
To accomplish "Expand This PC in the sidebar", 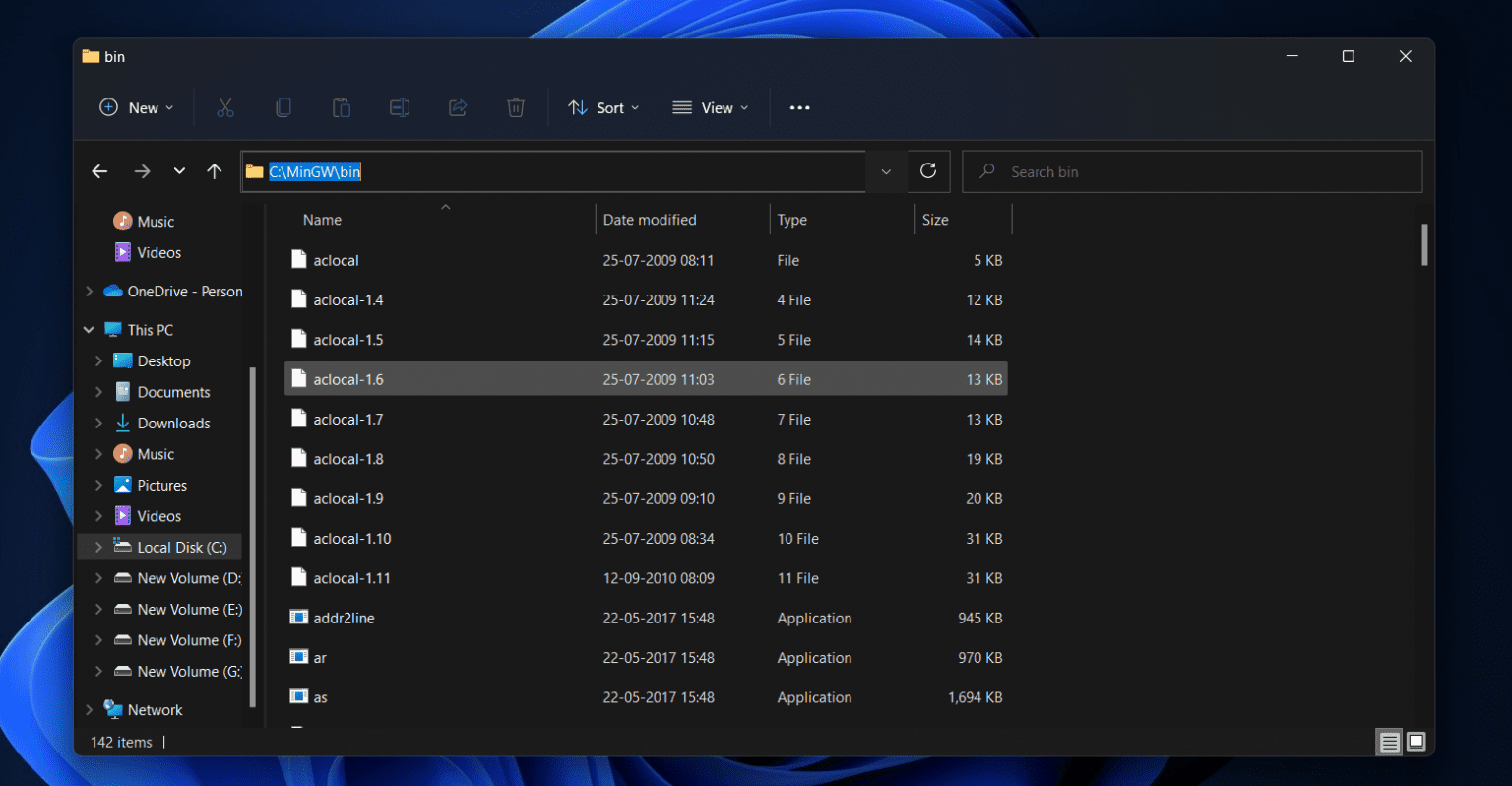I will coord(88,329).
